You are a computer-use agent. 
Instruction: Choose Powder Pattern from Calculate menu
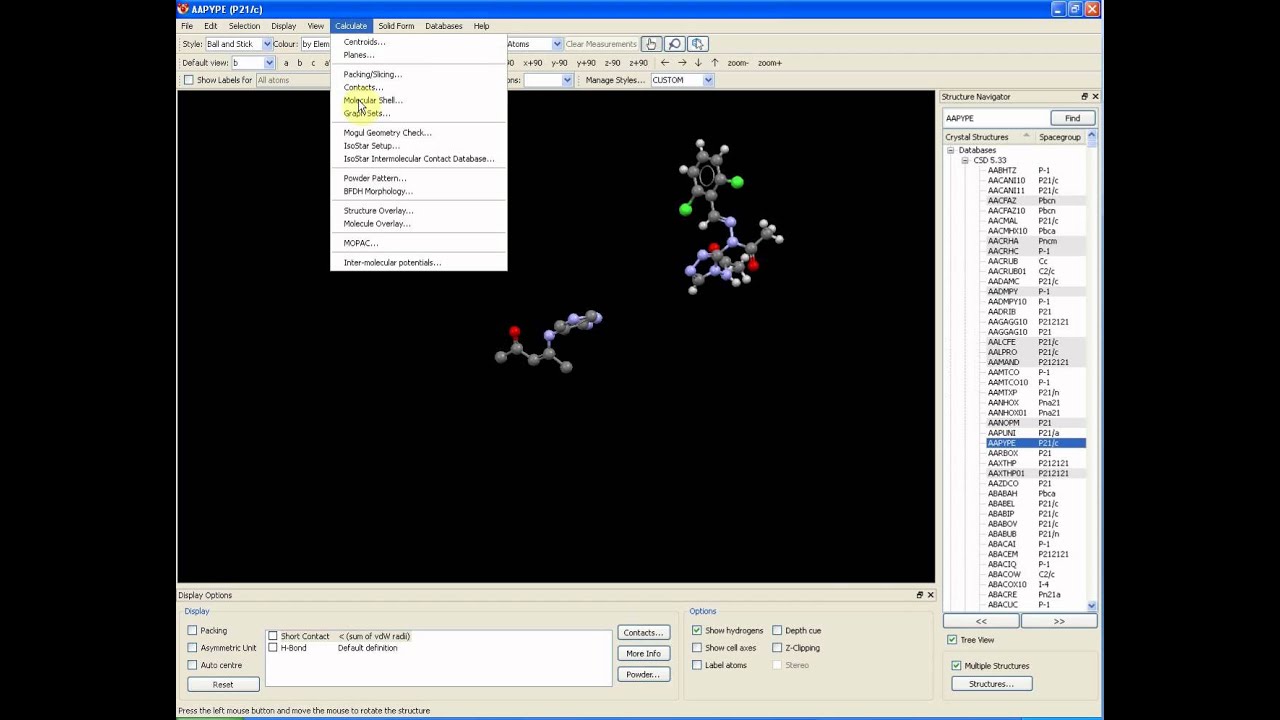tap(375, 178)
